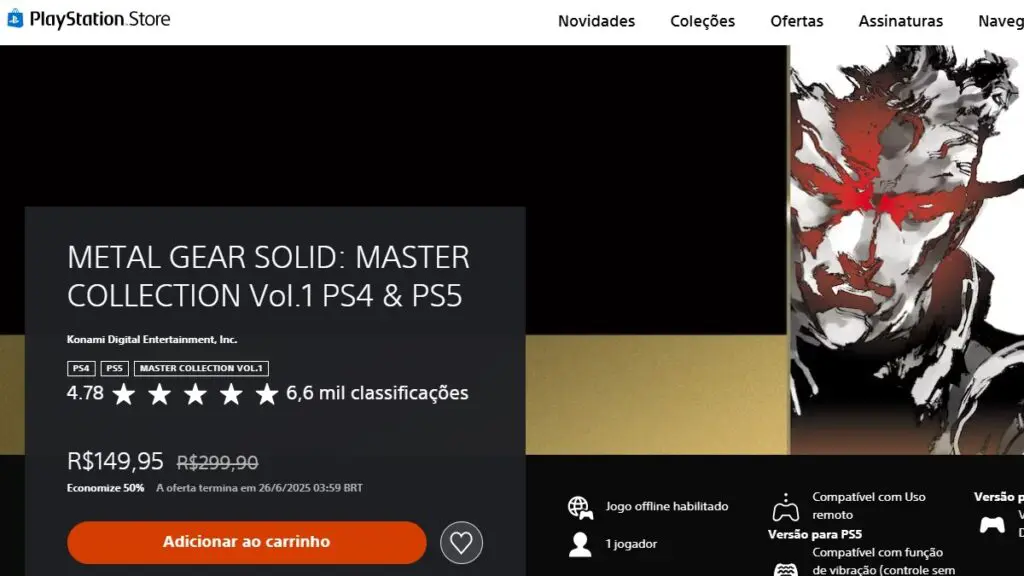Click the MASTER COLLECTION VOL.1 tag

coord(201,368)
